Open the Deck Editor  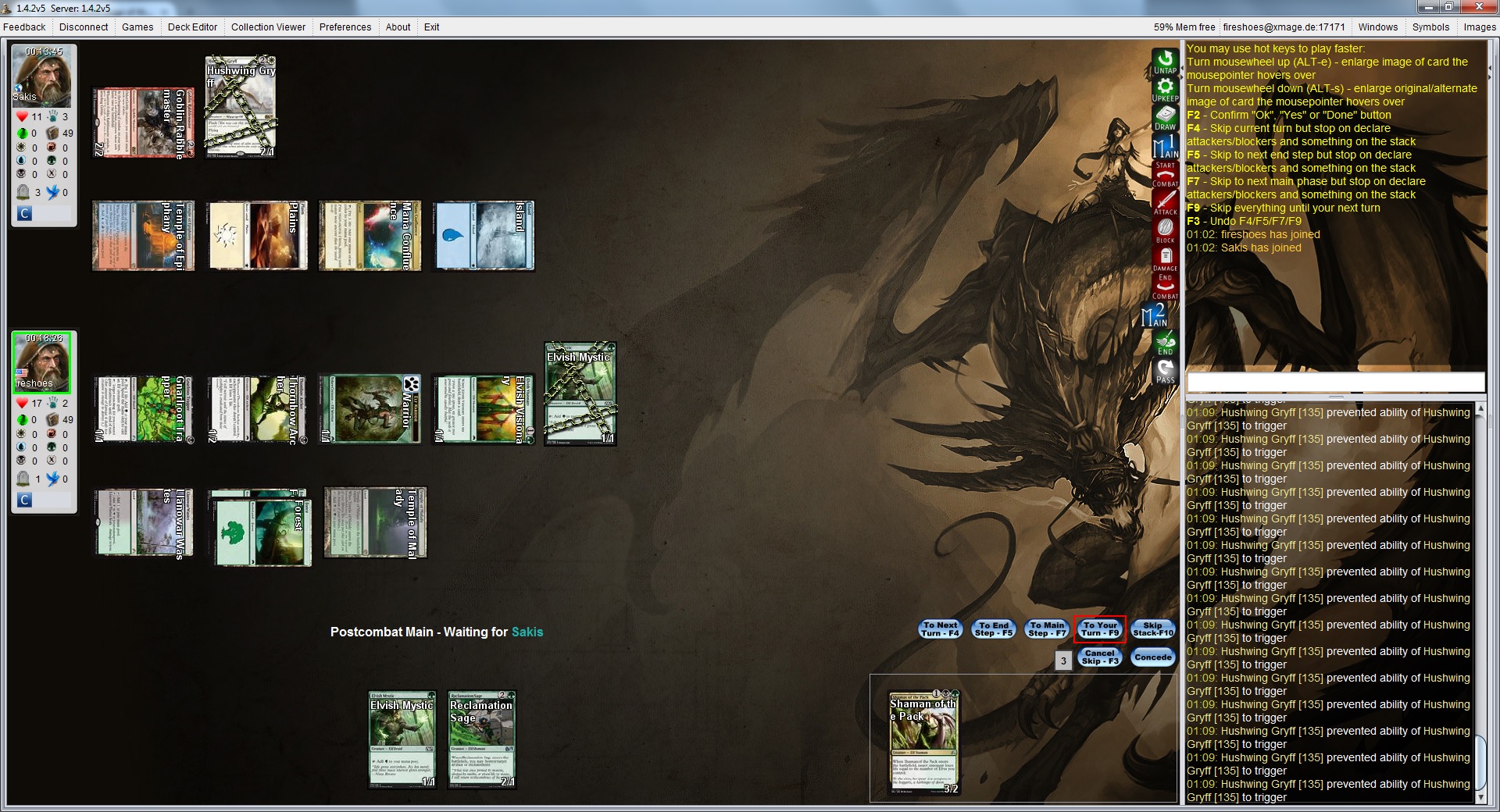coord(192,27)
